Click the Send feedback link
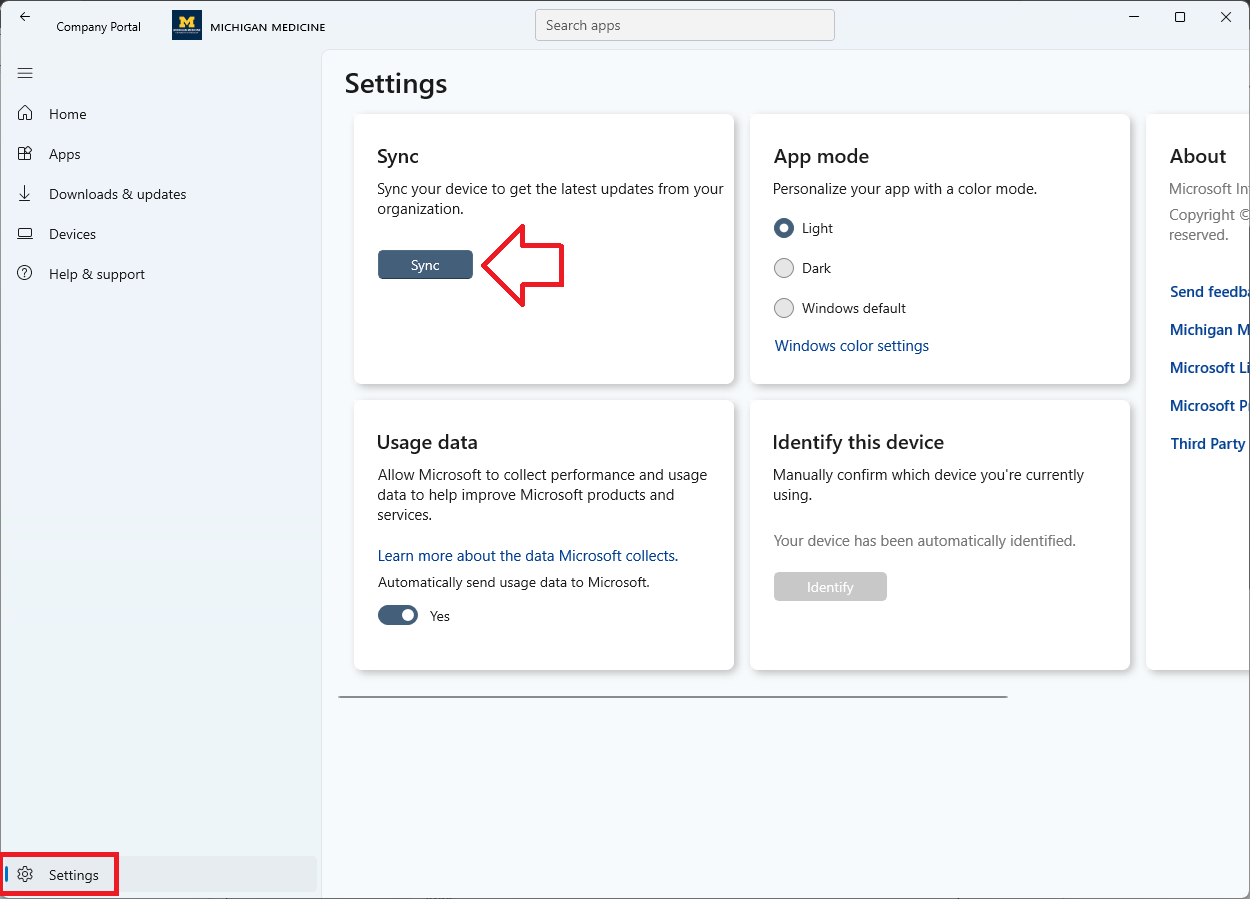Viewport: 1250px width, 899px height. (1209, 292)
